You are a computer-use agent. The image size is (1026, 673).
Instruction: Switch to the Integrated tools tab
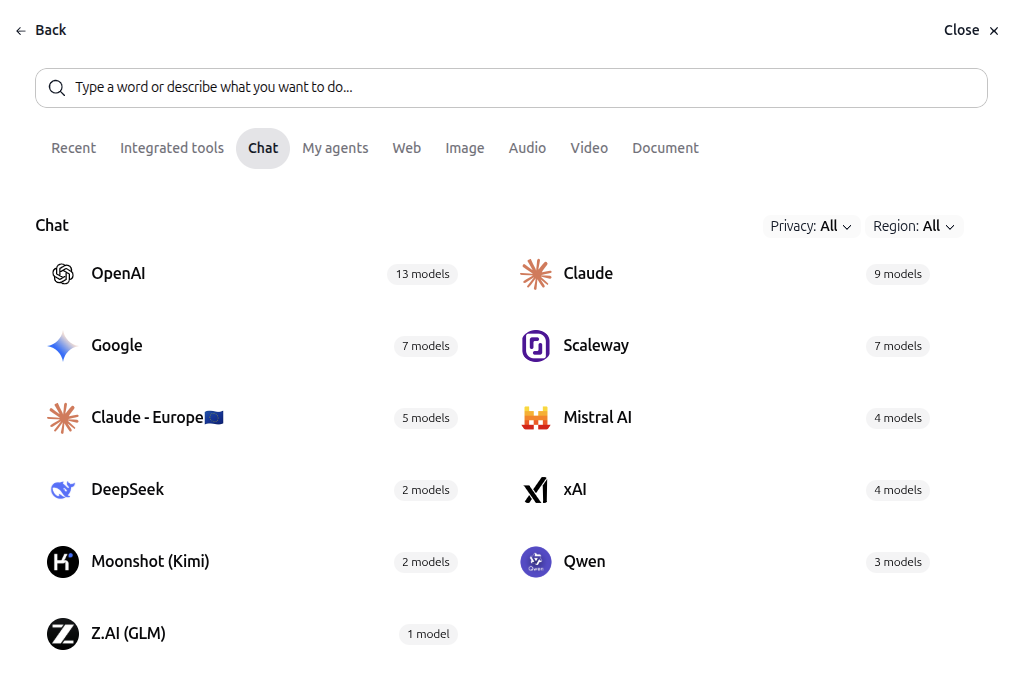(172, 148)
